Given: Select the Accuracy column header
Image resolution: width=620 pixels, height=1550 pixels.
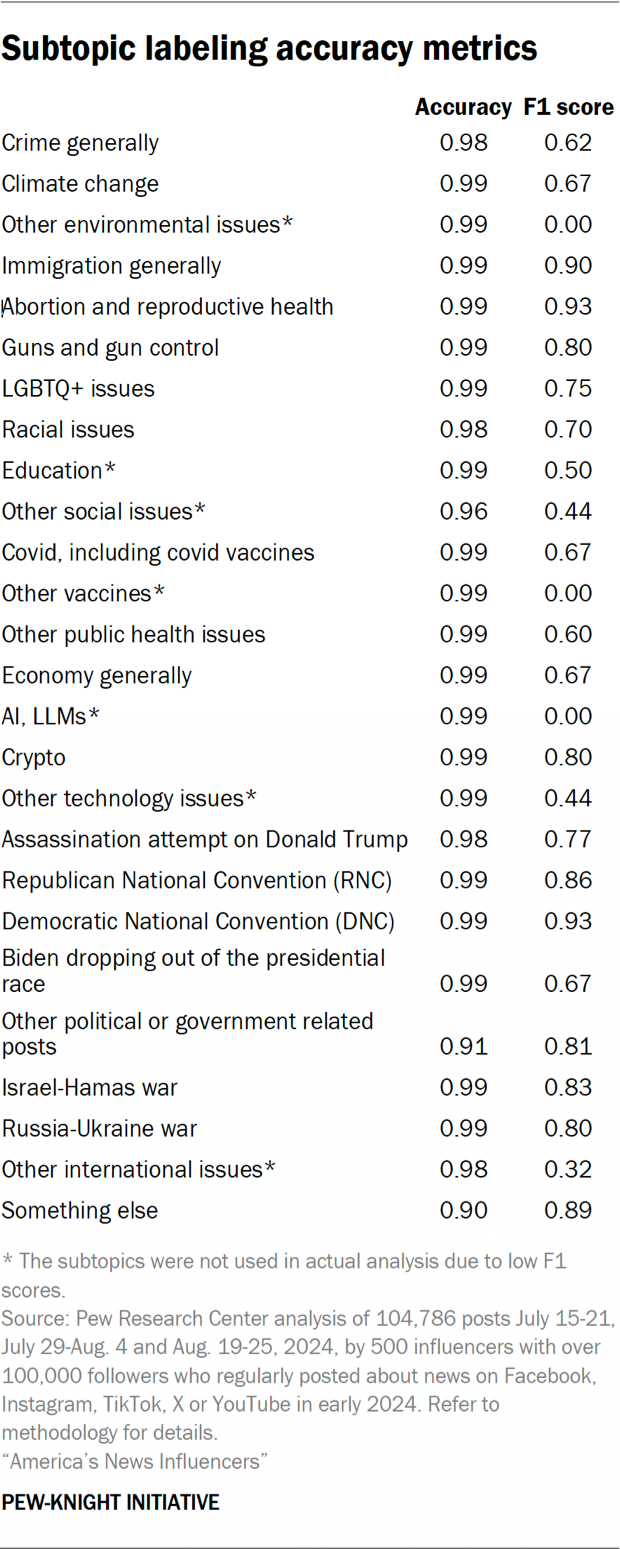Looking at the screenshot, I should [464, 108].
